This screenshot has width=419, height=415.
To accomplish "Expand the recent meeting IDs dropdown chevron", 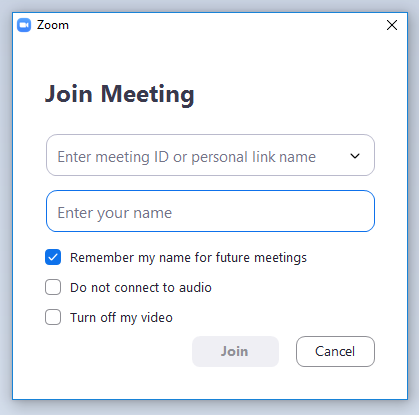I will [x=355, y=156].
